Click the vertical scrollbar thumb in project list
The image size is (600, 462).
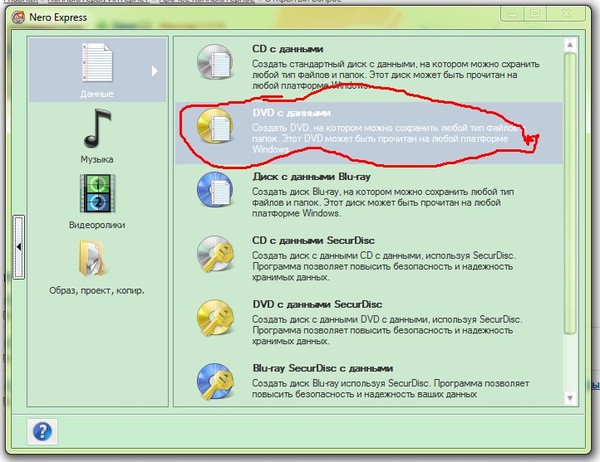570,193
